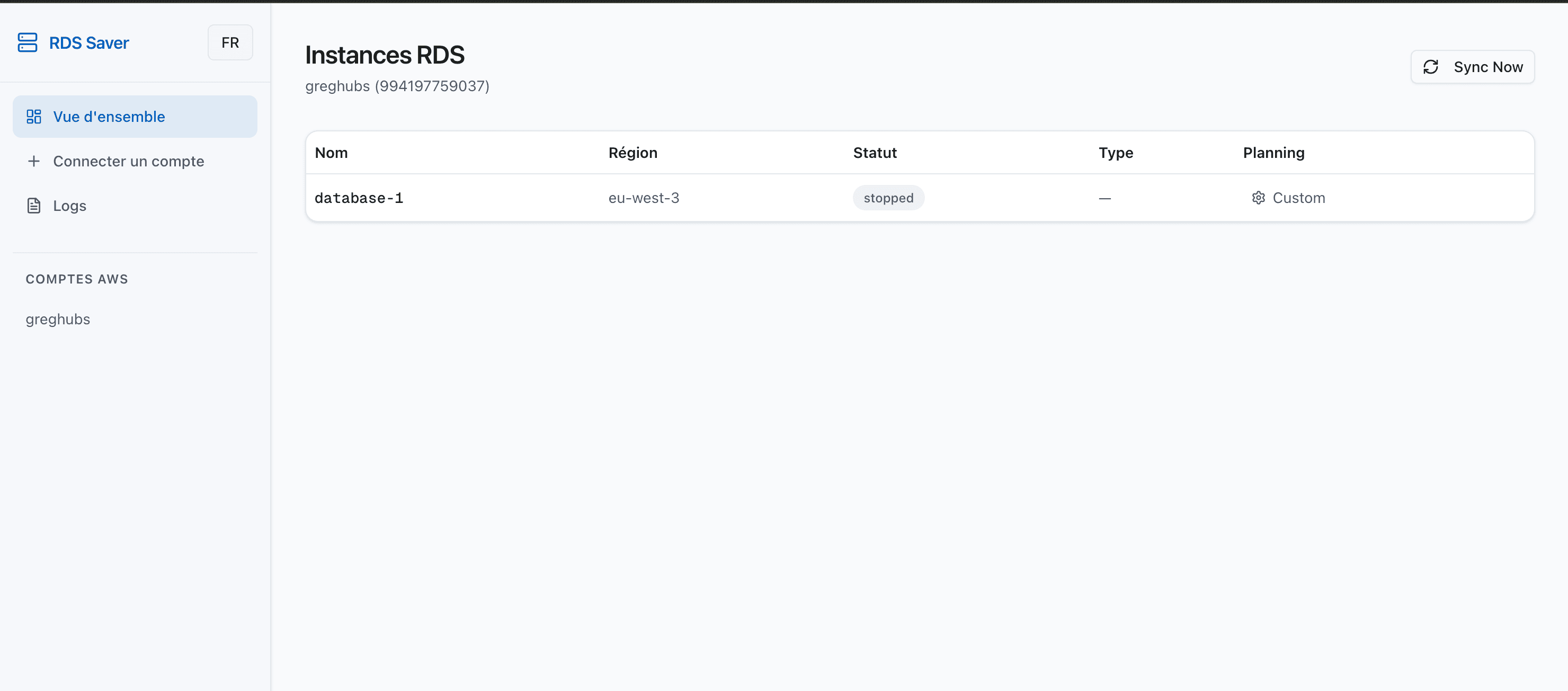Click the Sync Now button
Image resolution: width=1568 pixels, height=691 pixels.
(x=1473, y=67)
